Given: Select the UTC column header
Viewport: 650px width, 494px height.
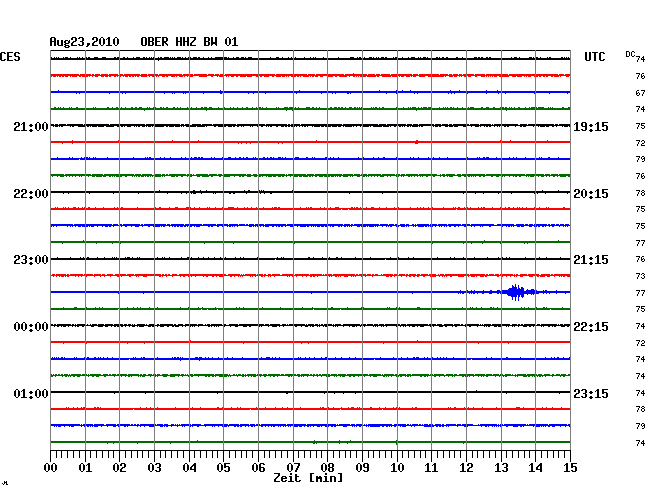Looking at the screenshot, I should point(594,57).
